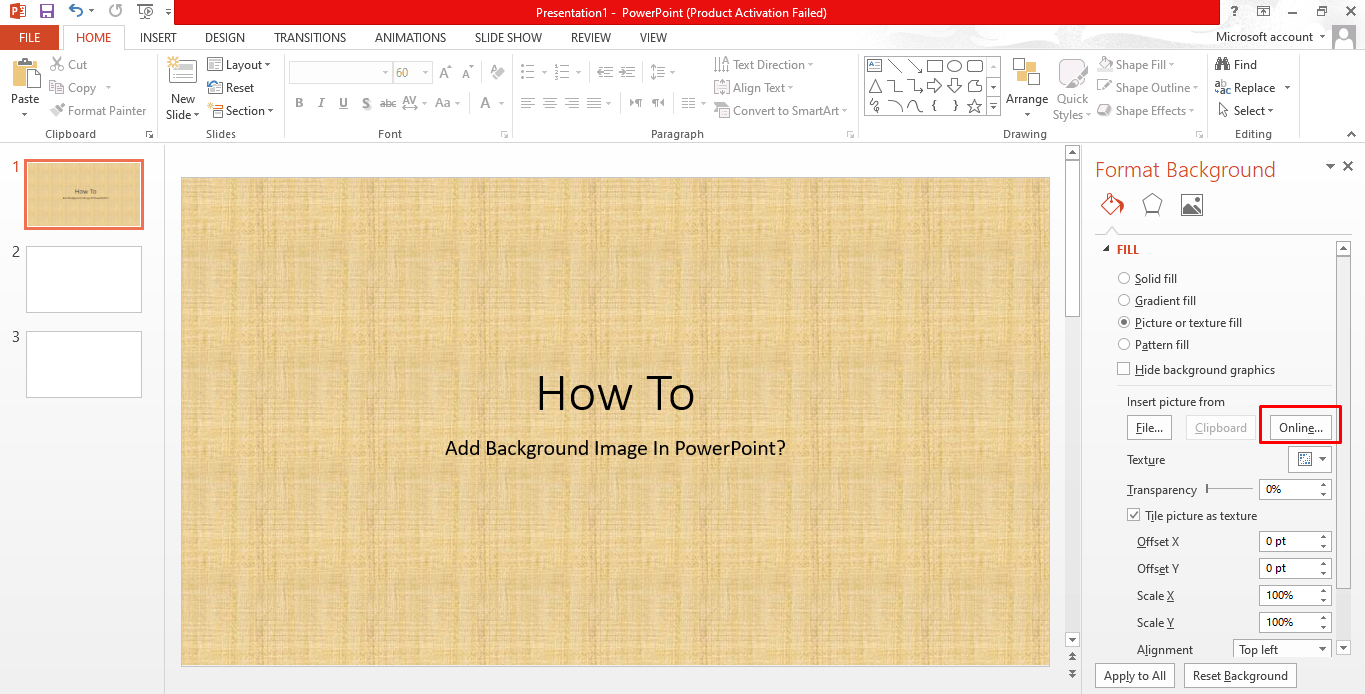Click Reset Background button
Image resolution: width=1365 pixels, height=694 pixels.
tap(1240, 676)
